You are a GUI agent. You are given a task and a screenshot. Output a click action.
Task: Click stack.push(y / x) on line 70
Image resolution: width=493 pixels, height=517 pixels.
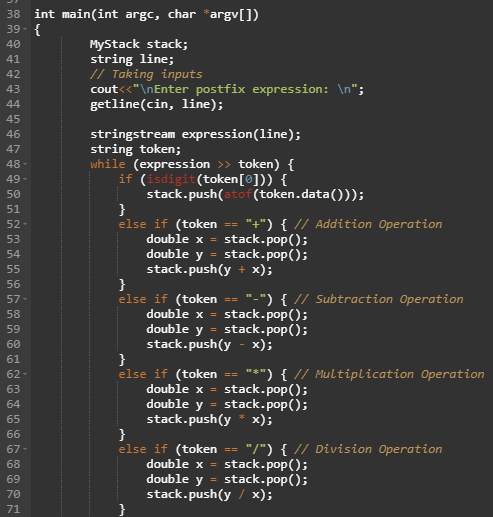point(209,494)
